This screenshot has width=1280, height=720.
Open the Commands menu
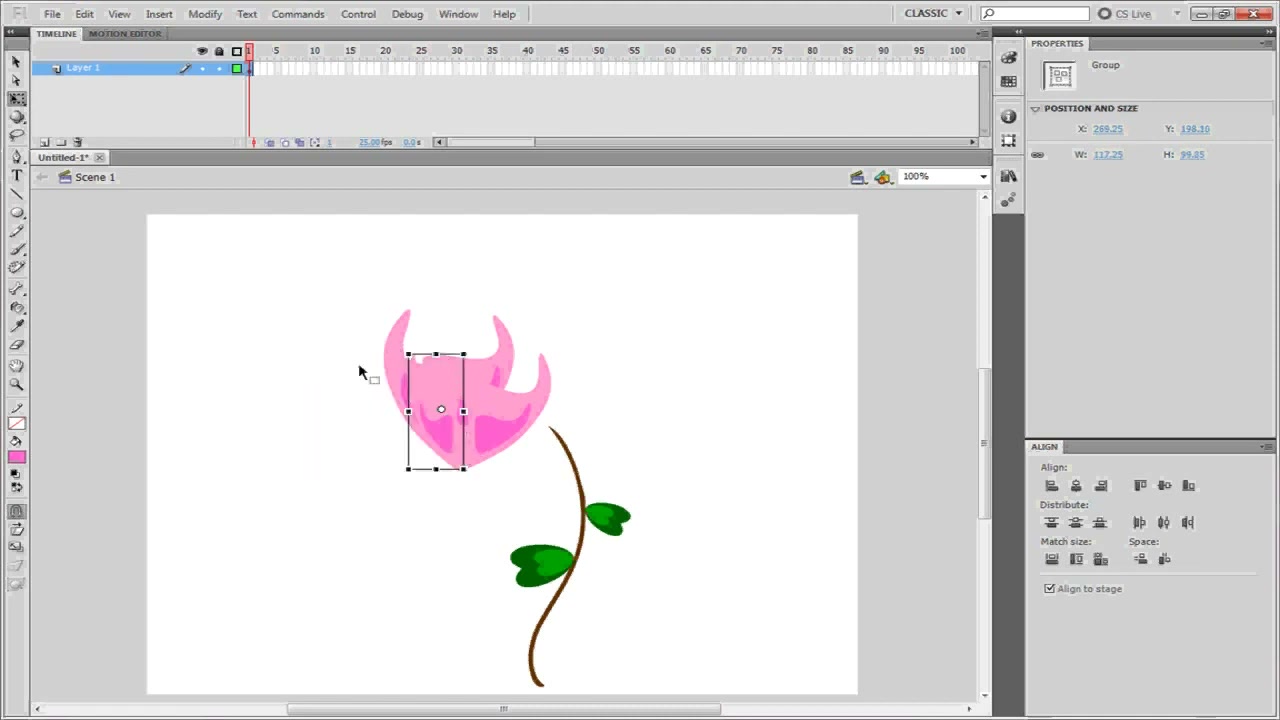tap(298, 14)
